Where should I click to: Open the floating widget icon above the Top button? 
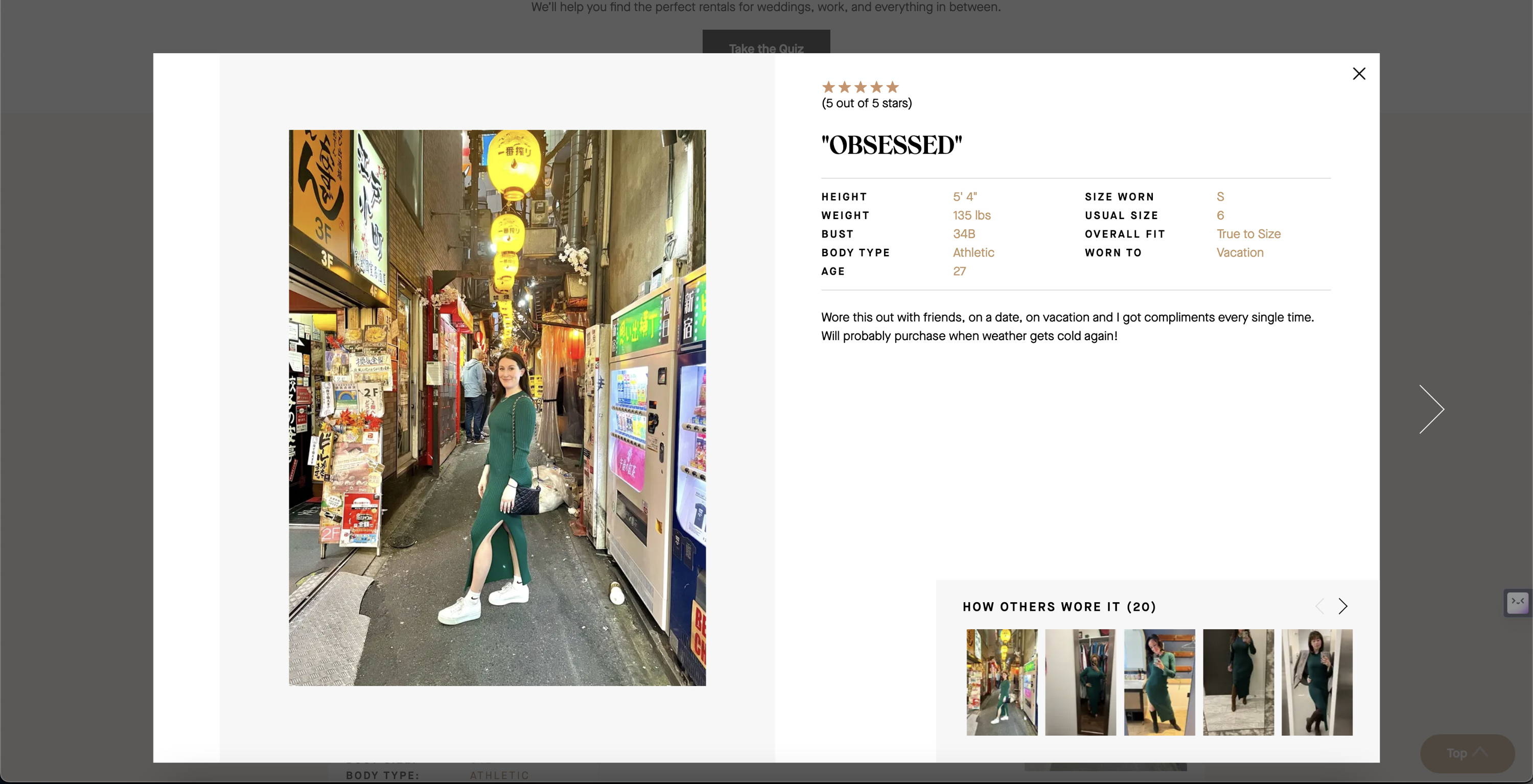click(x=1518, y=603)
